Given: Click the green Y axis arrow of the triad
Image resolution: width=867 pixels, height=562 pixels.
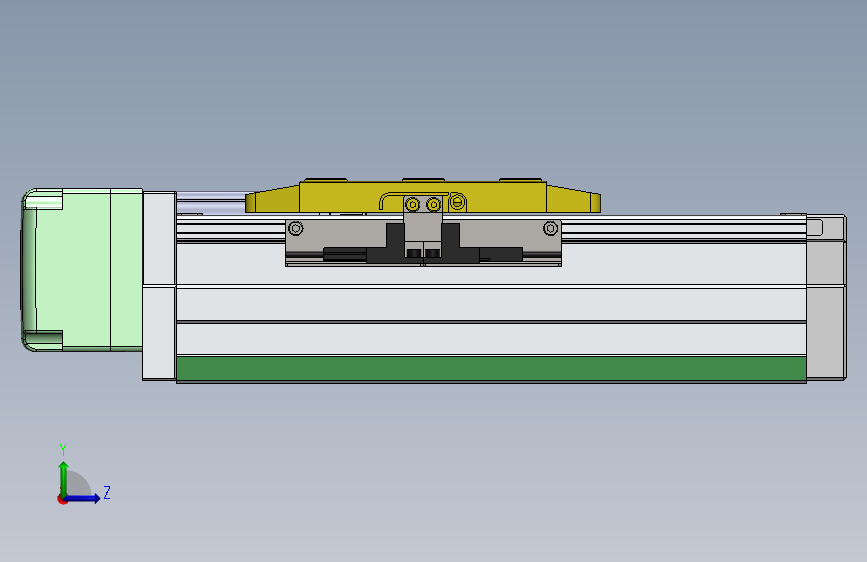Looking at the screenshot, I should (x=64, y=479).
